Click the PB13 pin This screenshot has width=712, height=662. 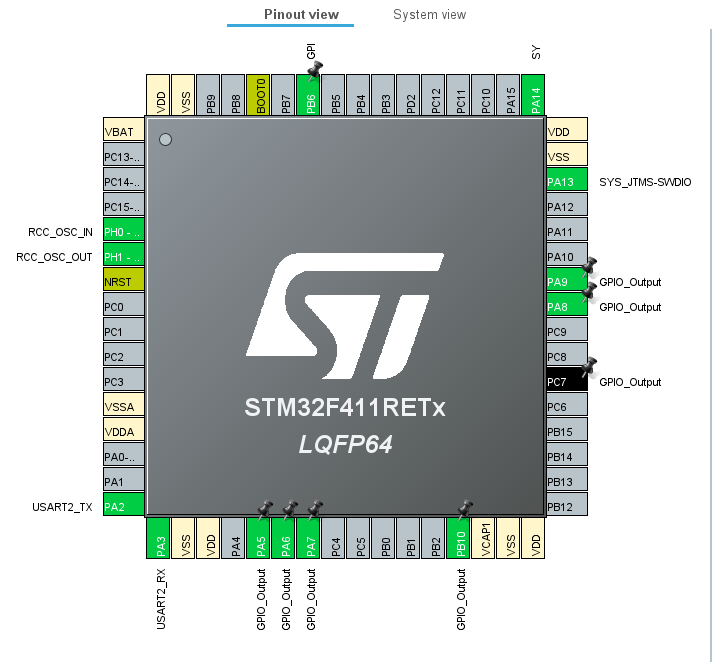567,479
